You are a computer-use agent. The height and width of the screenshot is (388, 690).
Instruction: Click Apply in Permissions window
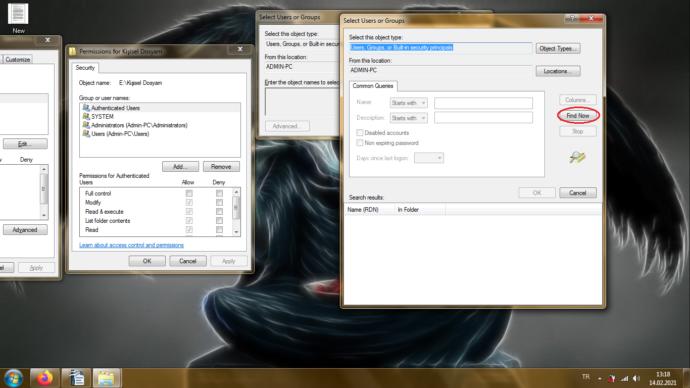coord(229,261)
